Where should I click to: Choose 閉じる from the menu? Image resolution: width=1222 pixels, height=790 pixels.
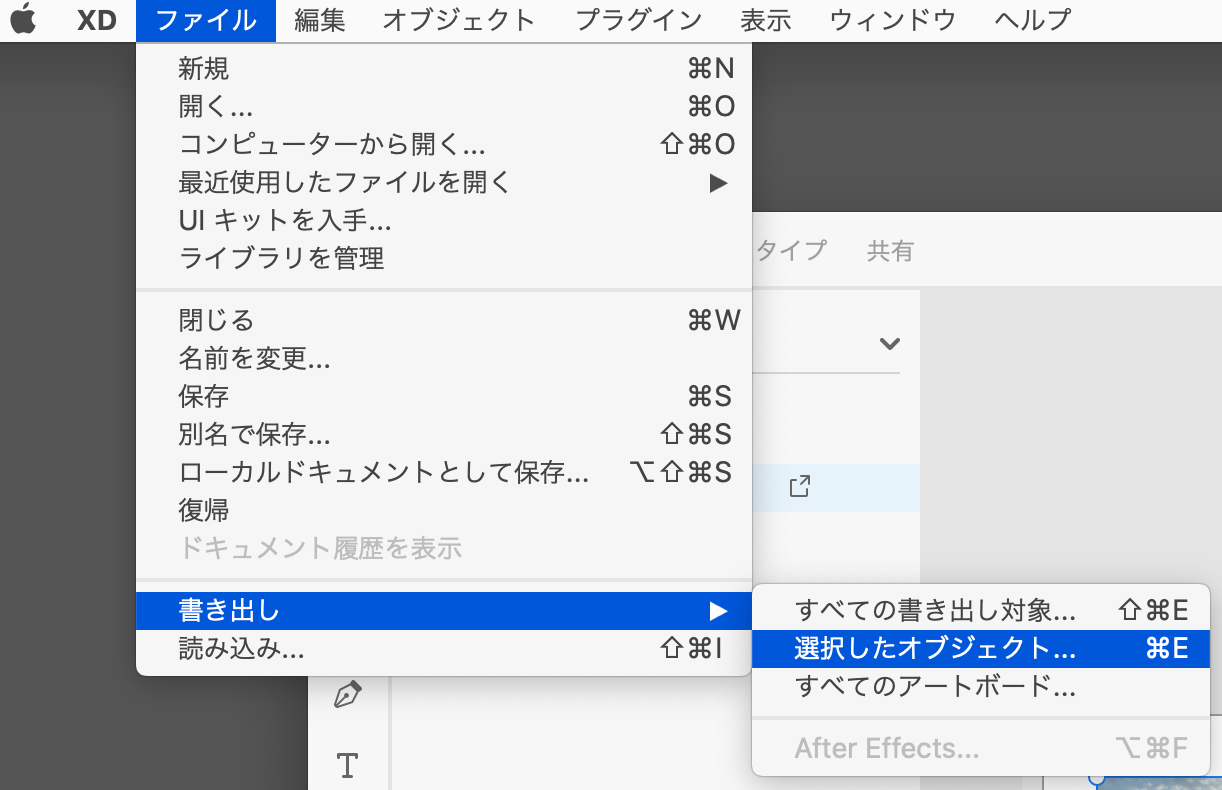(x=443, y=320)
